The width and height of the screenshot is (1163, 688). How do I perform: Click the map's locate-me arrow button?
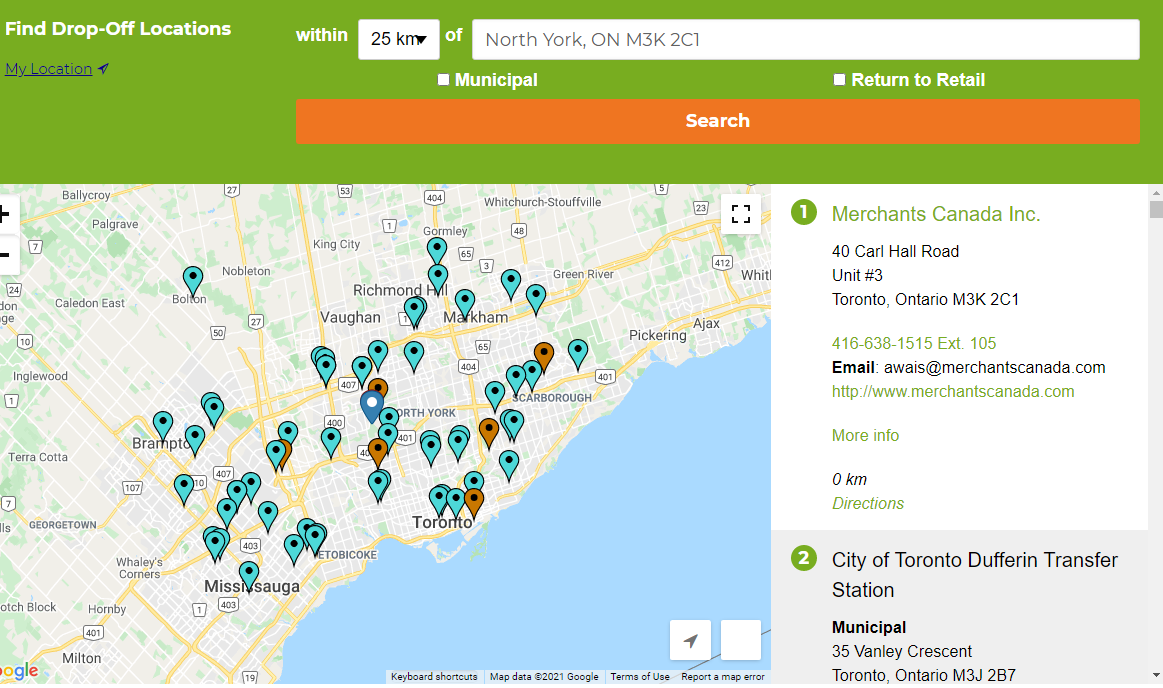(691, 640)
